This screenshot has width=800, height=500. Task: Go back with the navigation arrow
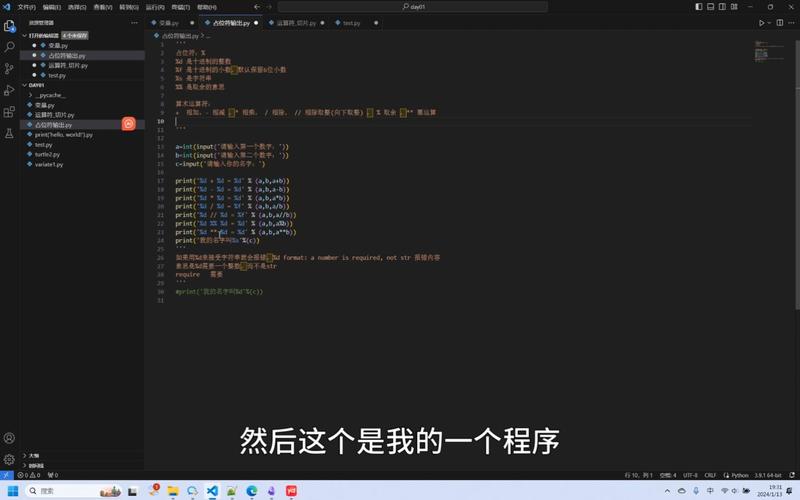[x=257, y=7]
